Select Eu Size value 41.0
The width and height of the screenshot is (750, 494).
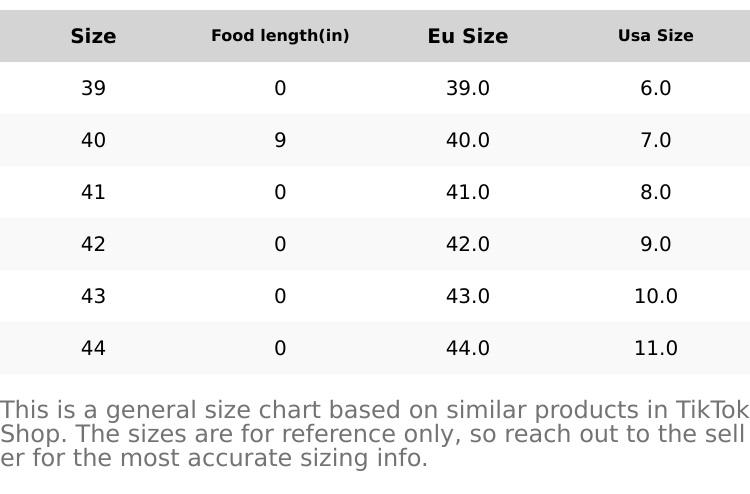(468, 192)
